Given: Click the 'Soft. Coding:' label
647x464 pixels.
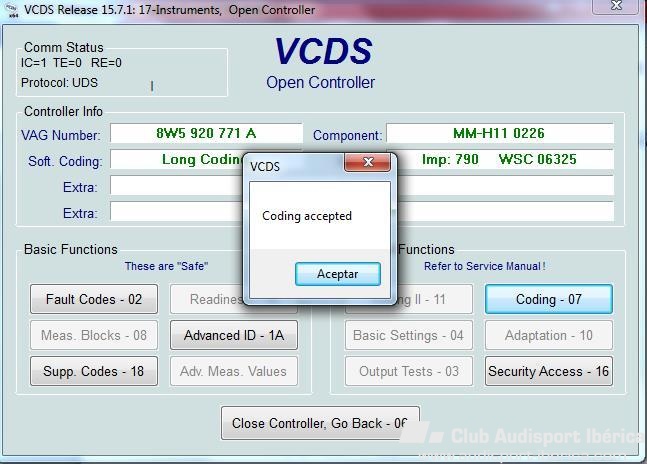Looking at the screenshot, I should (x=65, y=161).
